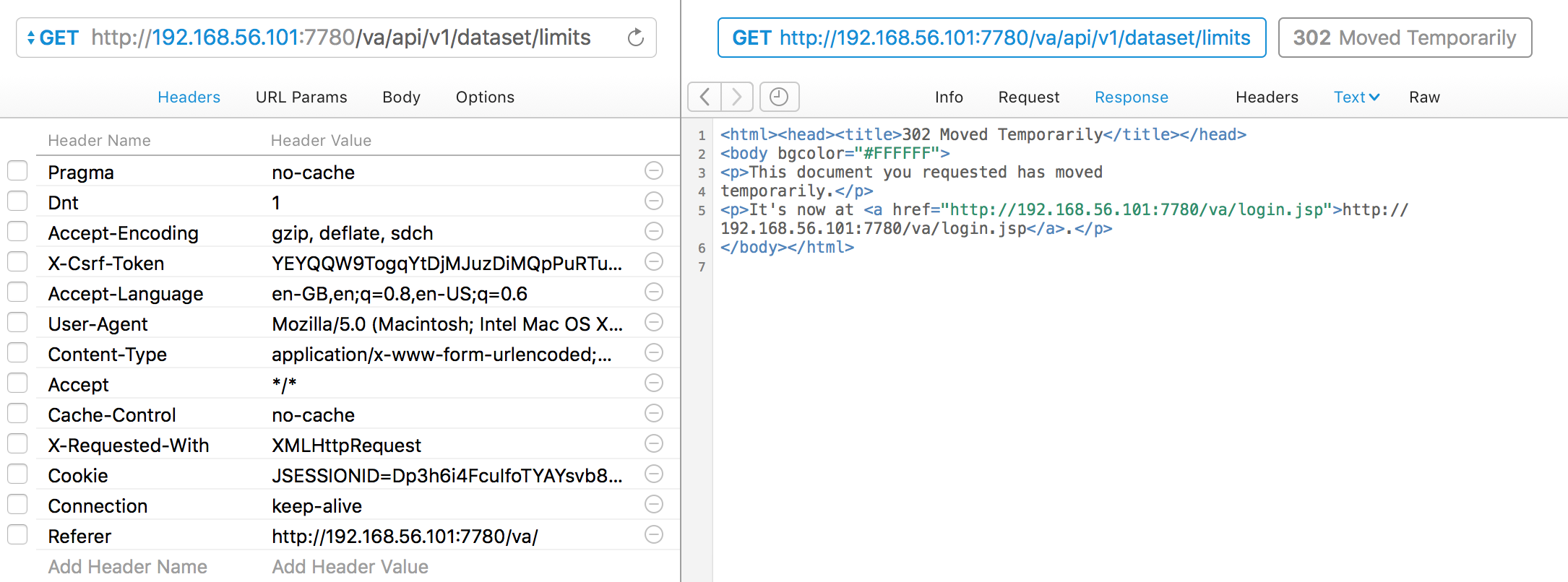Click the Add Header Name field
Viewport: 1568px width, 582px height.
(128, 567)
